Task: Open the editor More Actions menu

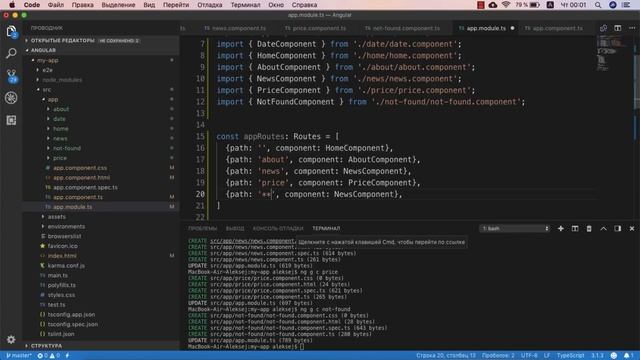Action: [x=632, y=28]
